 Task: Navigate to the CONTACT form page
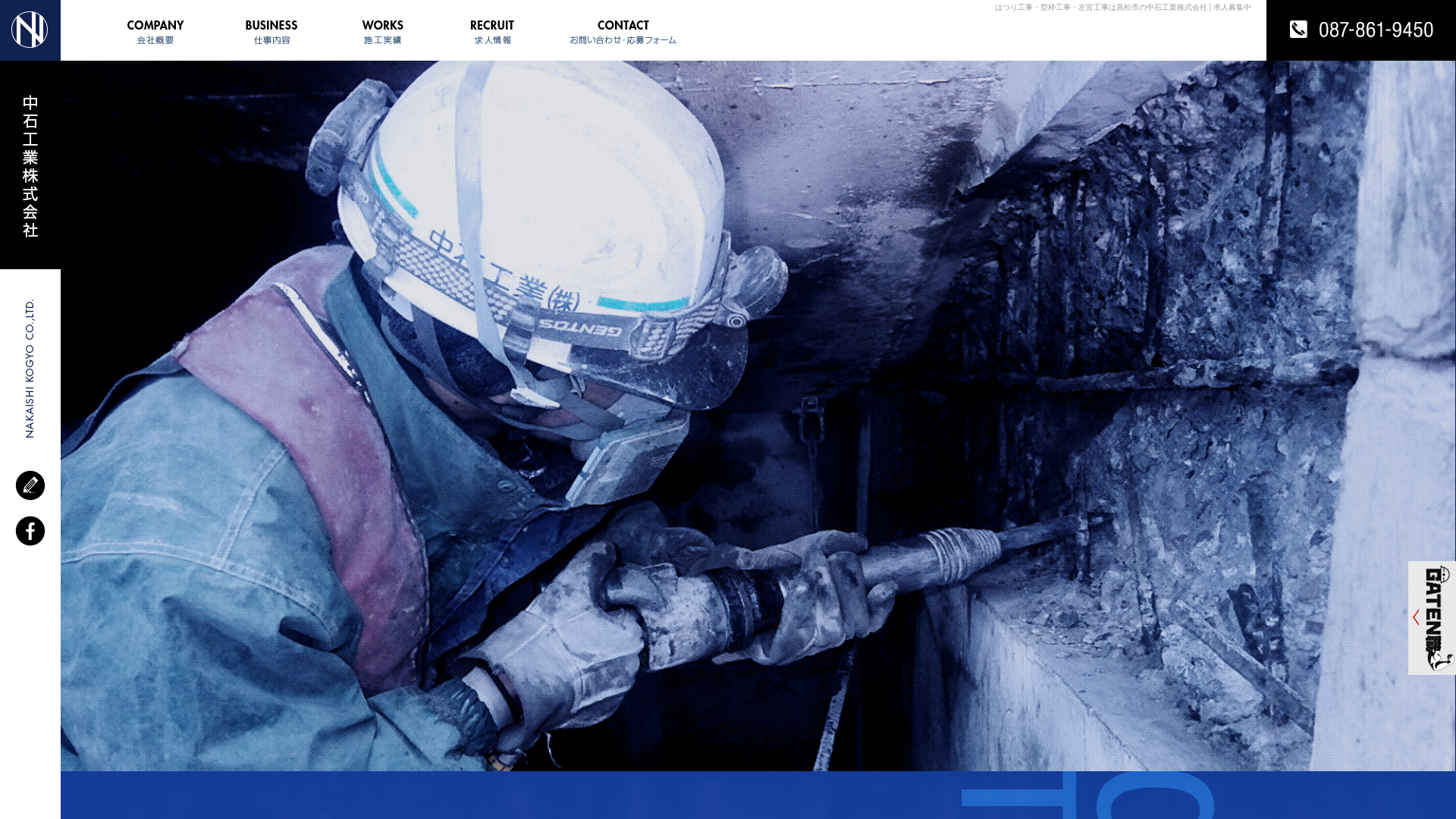click(623, 25)
